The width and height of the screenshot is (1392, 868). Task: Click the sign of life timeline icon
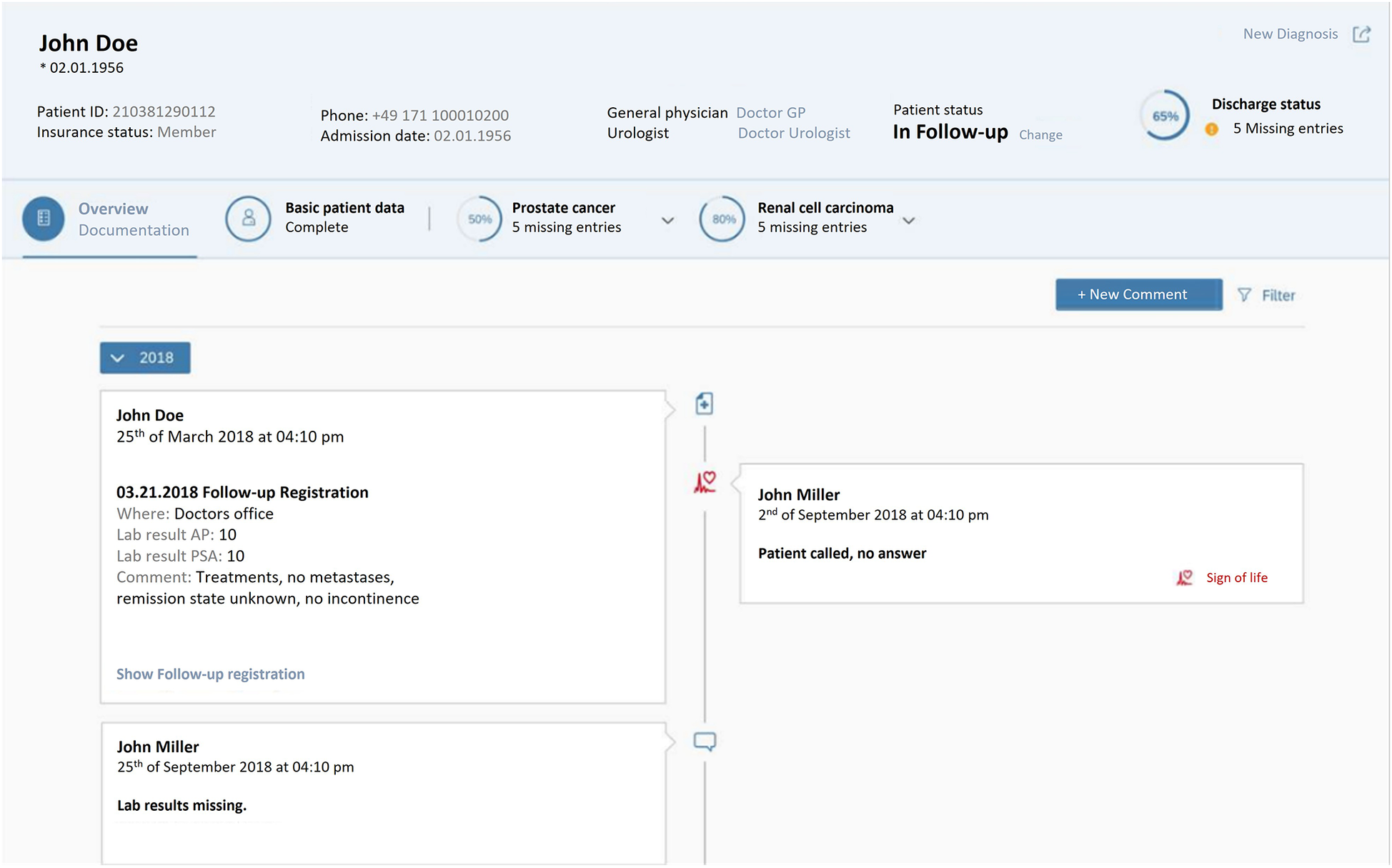(705, 482)
